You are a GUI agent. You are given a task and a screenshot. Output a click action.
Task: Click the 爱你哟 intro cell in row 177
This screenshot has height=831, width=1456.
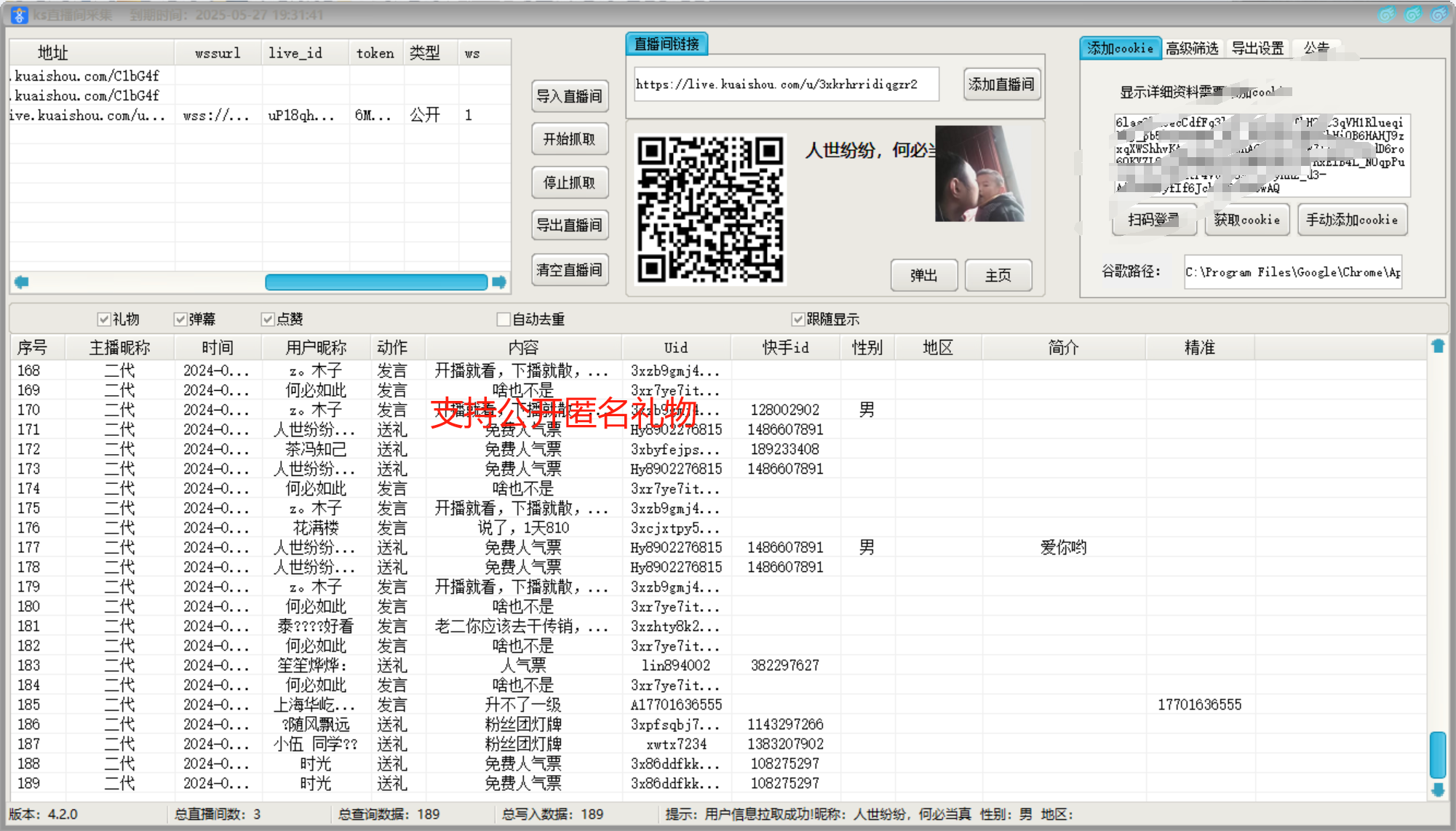(1063, 547)
